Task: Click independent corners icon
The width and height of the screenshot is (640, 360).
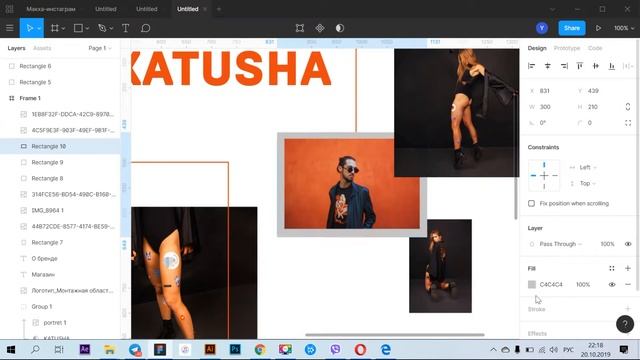Action: click(x=628, y=123)
